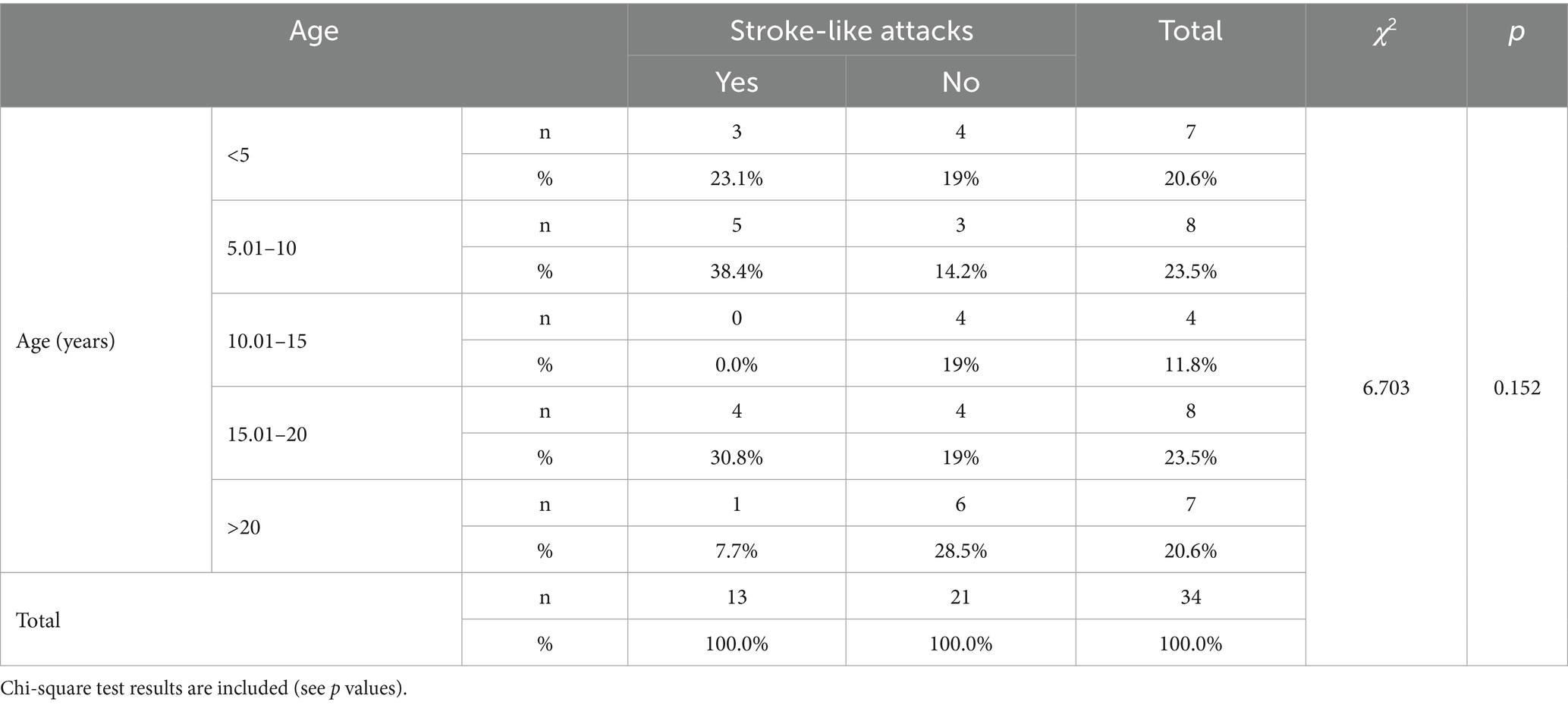Click the "10.01–15" age group cell

point(267,341)
